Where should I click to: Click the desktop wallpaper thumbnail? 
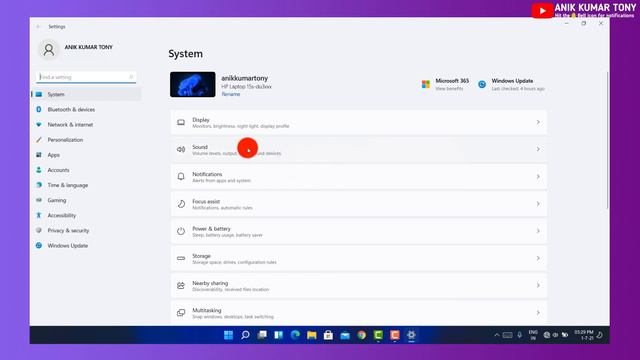[x=193, y=84]
